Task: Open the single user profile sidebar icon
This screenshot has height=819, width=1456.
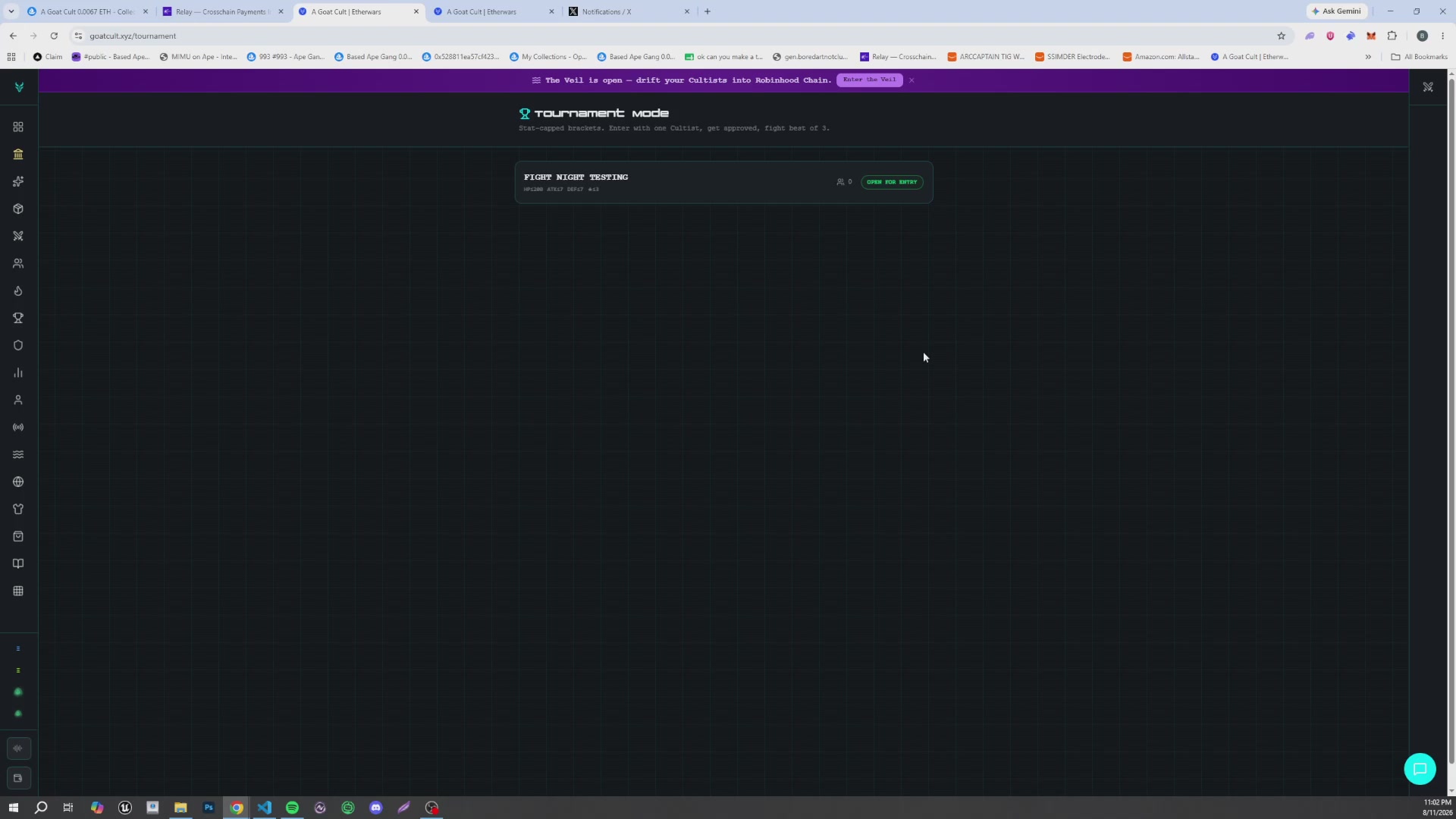Action: coord(18,400)
